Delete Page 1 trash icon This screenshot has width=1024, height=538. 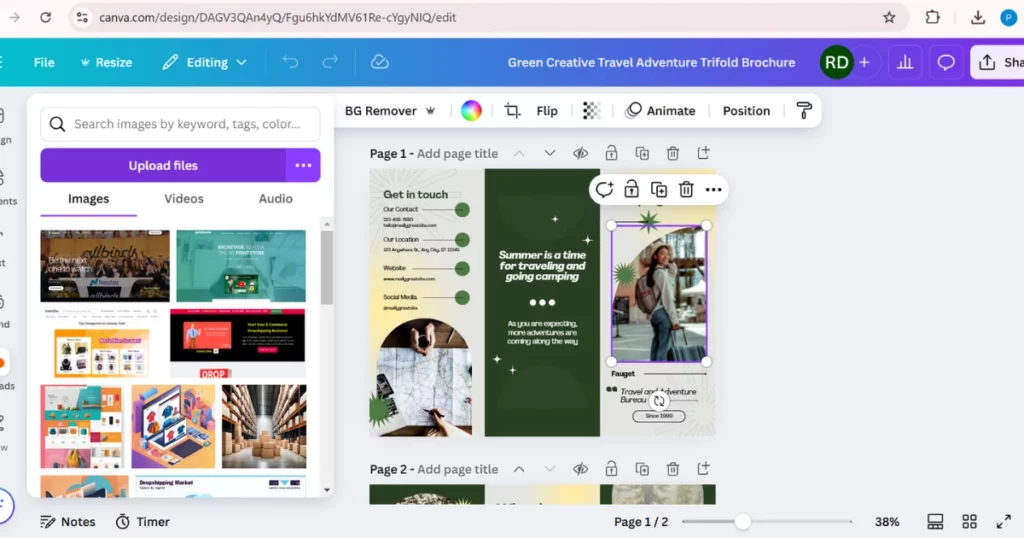(x=673, y=153)
